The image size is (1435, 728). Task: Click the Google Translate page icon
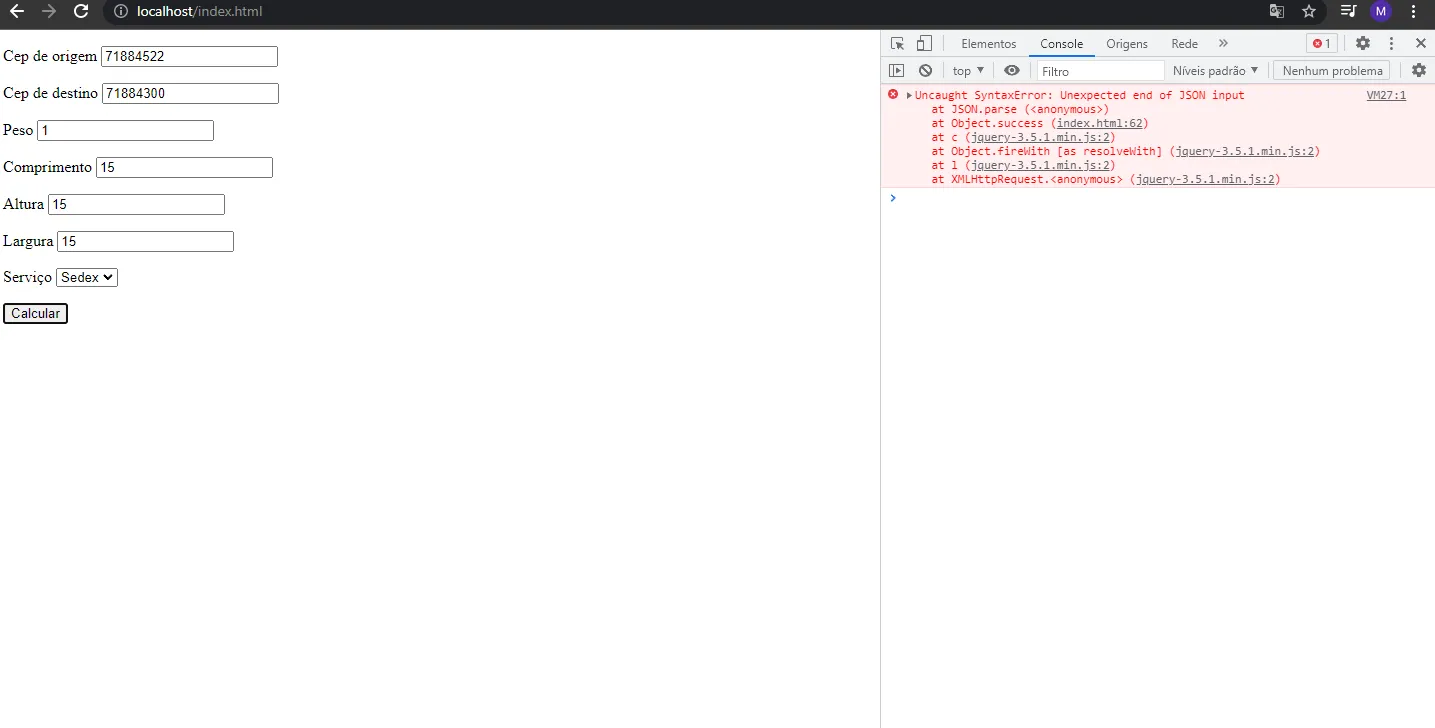tap(1277, 12)
